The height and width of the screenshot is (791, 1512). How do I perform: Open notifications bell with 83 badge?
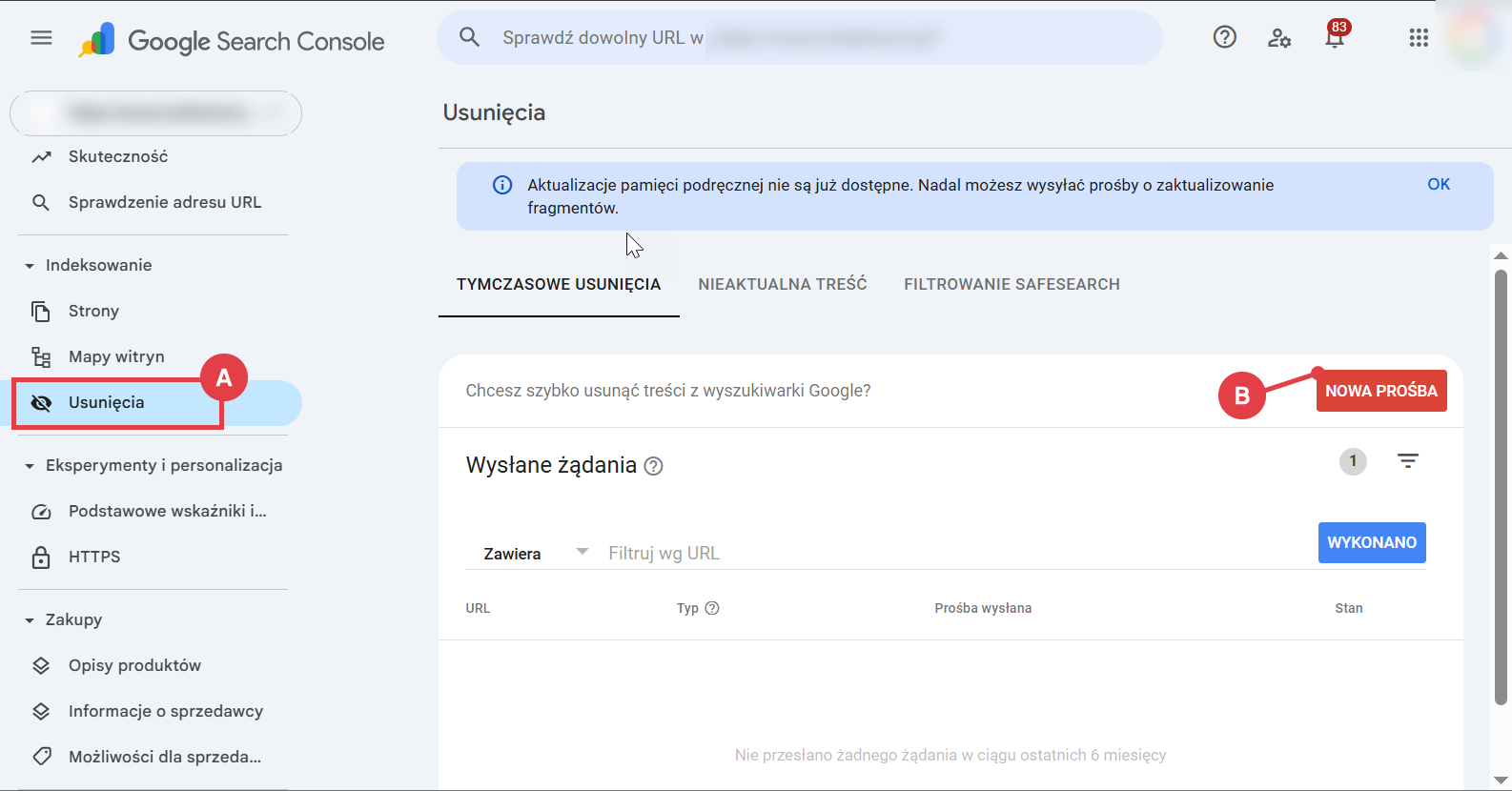pos(1335,38)
